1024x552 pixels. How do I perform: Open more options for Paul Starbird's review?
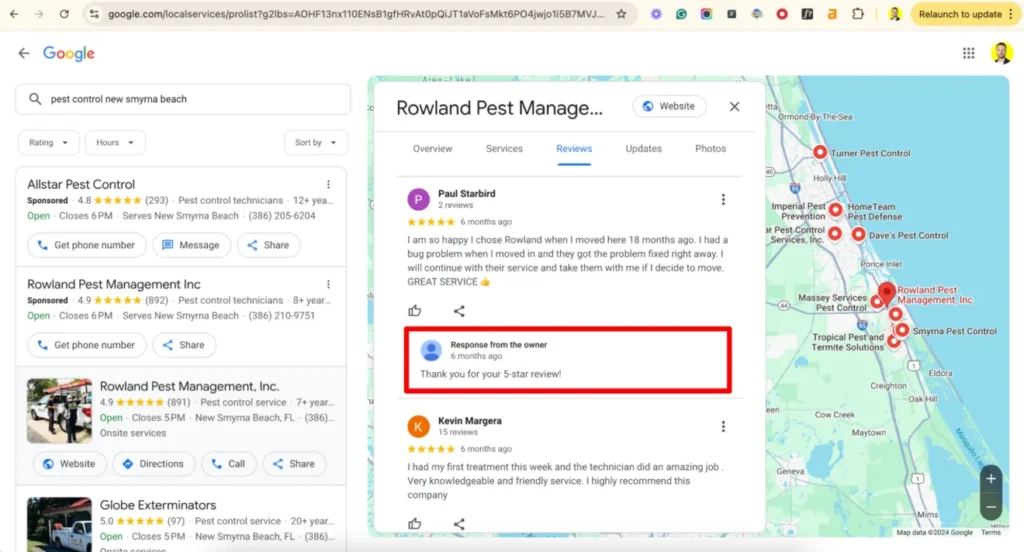click(x=723, y=200)
